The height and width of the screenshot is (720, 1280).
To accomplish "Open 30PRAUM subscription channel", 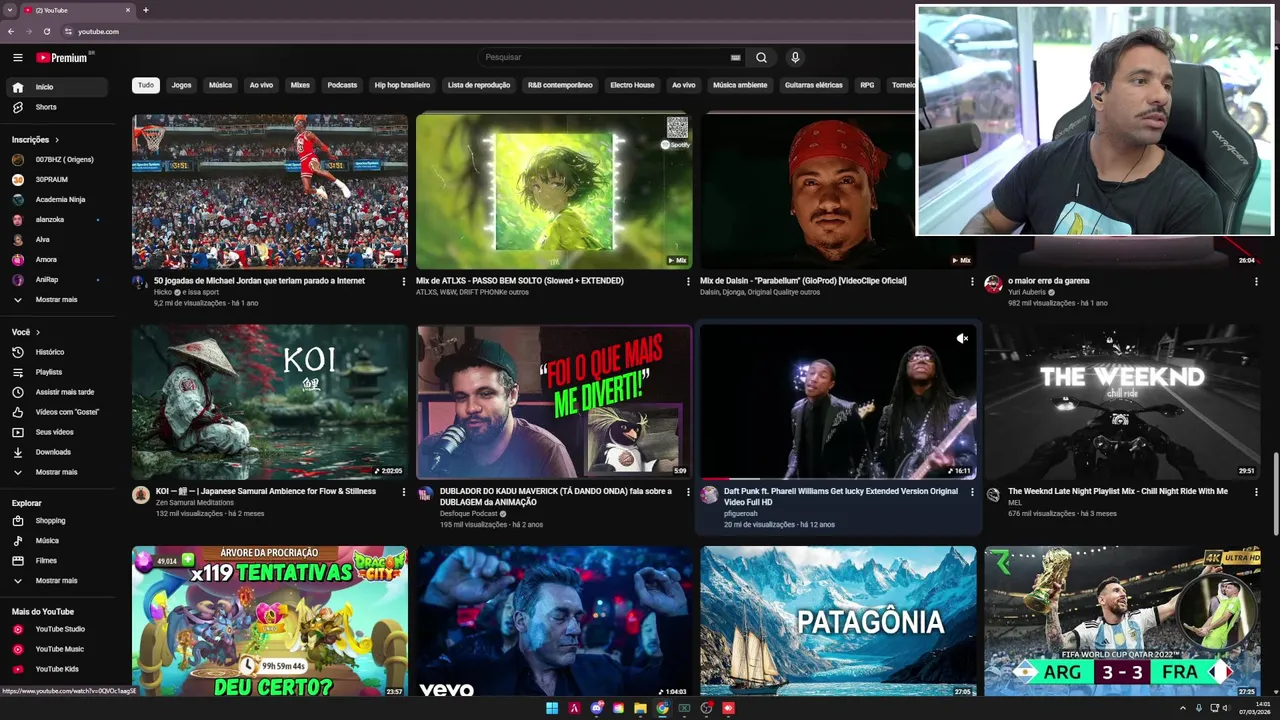I will coord(58,180).
